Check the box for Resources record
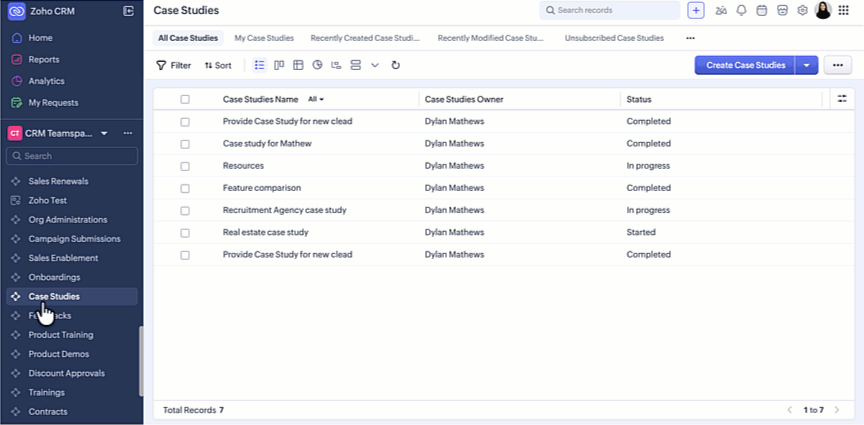Image resolution: width=864 pixels, height=425 pixels. [185, 166]
